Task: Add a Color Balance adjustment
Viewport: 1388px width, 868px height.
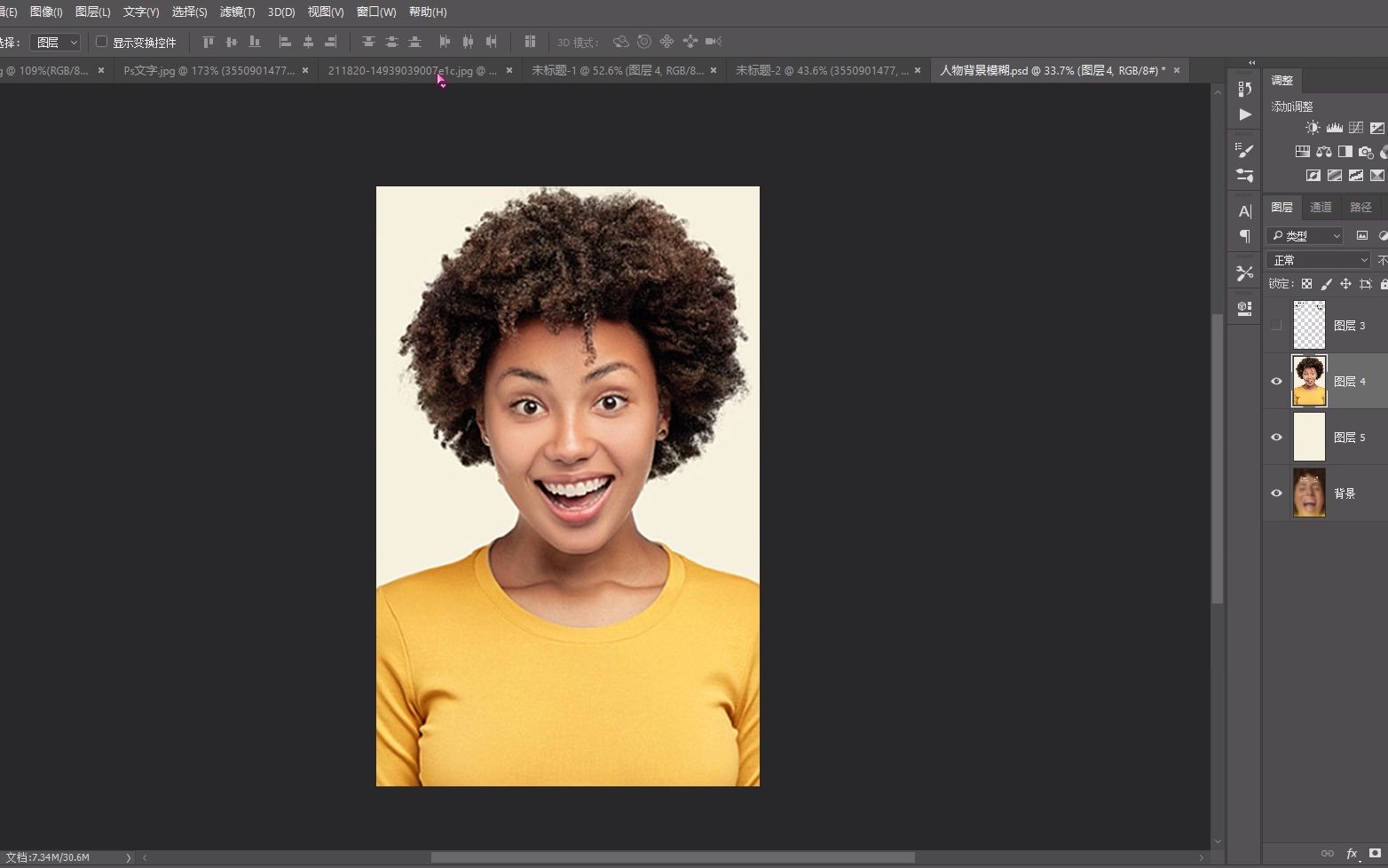Action: point(1323,152)
